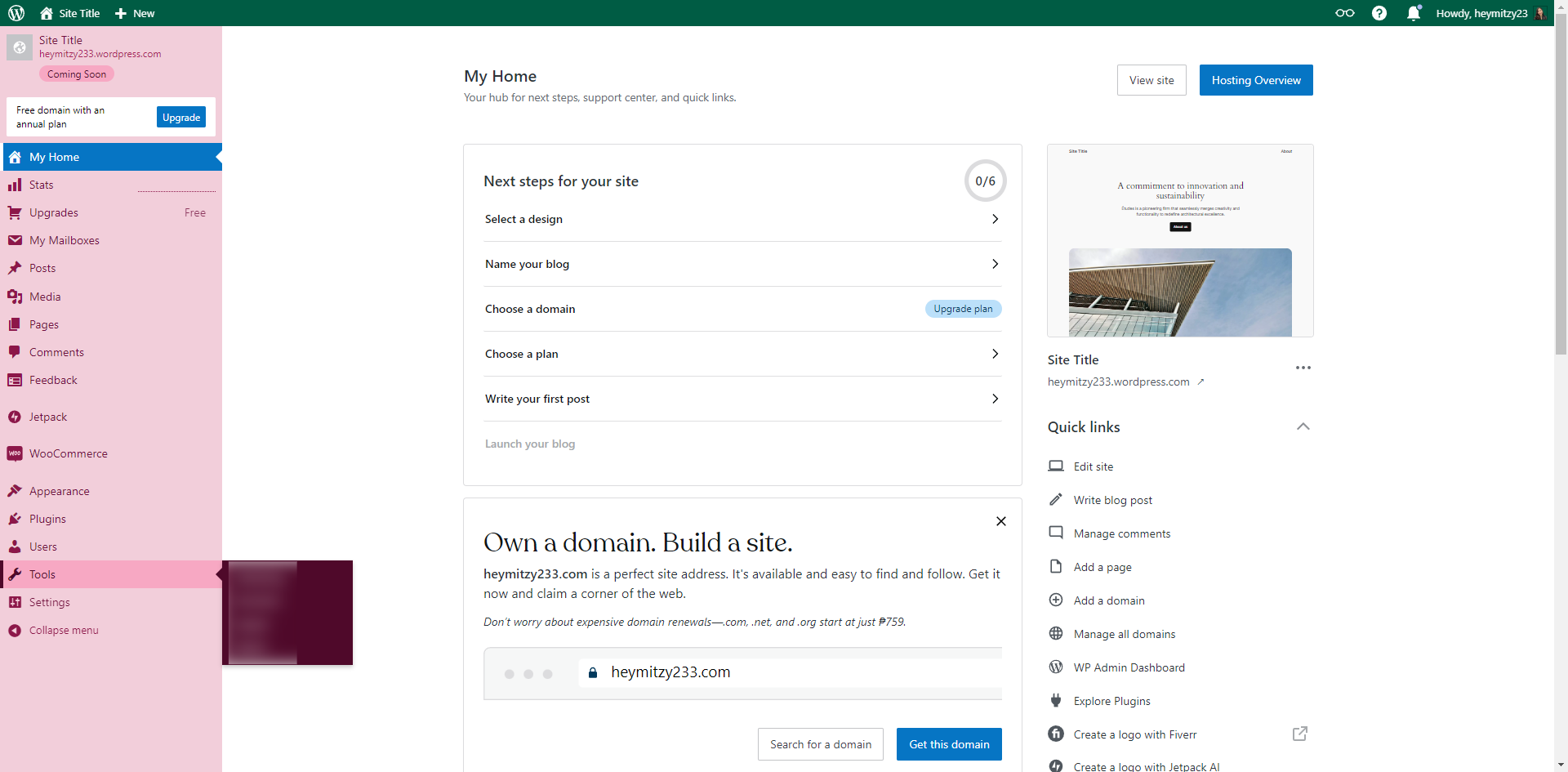The width and height of the screenshot is (1568, 772).
Task: Click the Pages icon in sidebar
Action: click(x=15, y=324)
